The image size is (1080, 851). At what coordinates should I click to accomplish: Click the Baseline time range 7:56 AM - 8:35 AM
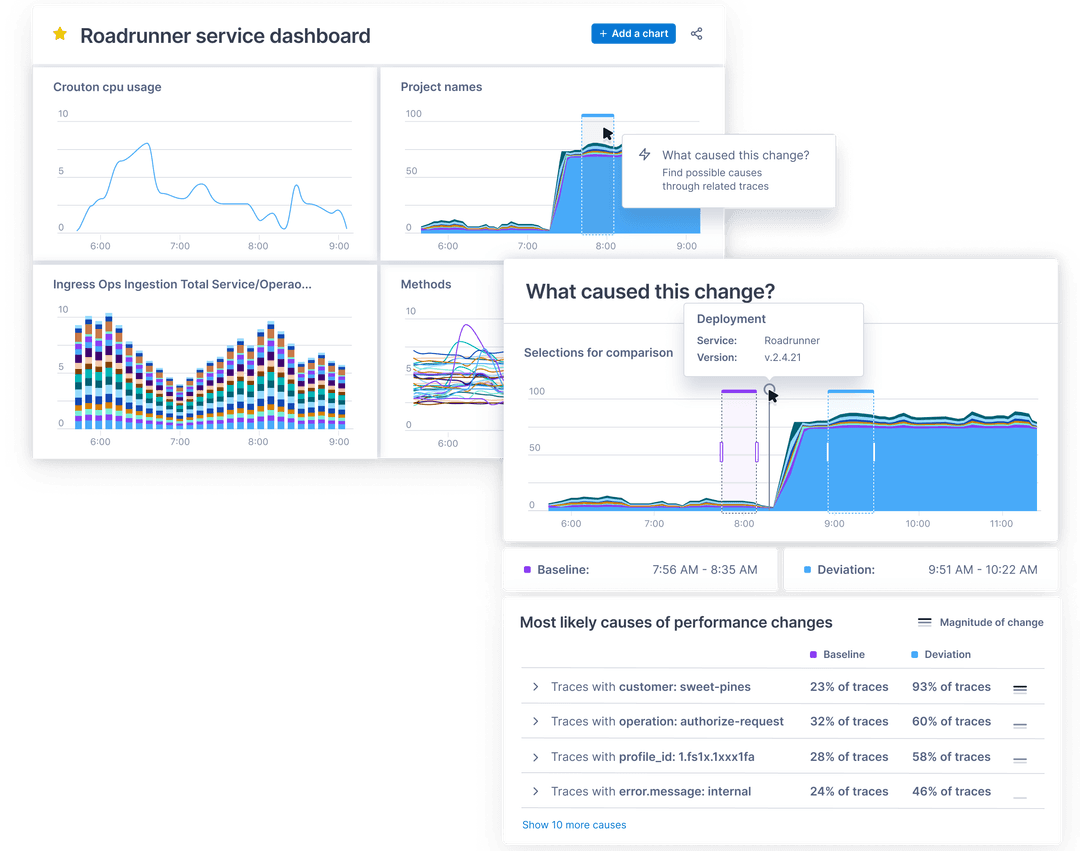point(705,569)
